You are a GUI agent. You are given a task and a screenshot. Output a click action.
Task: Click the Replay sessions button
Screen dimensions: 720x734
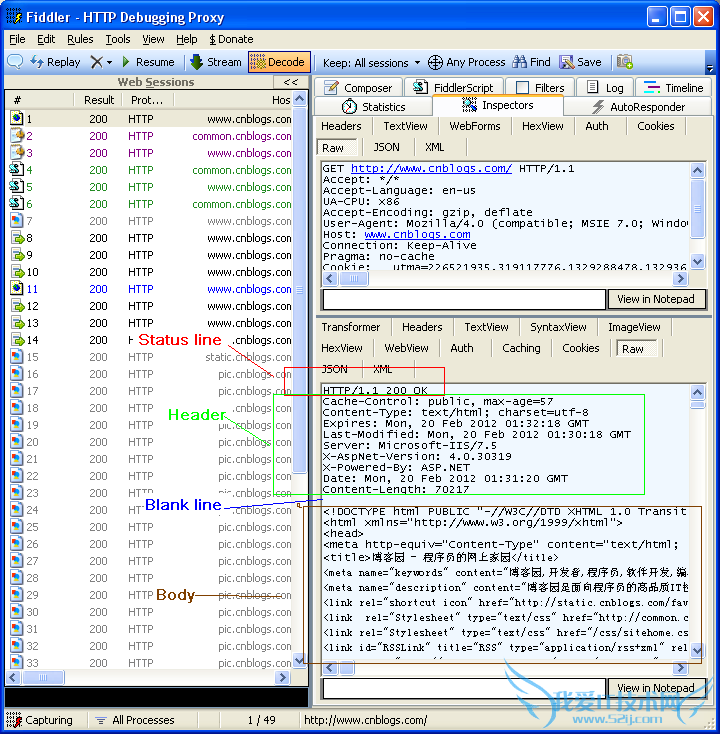click(x=55, y=62)
